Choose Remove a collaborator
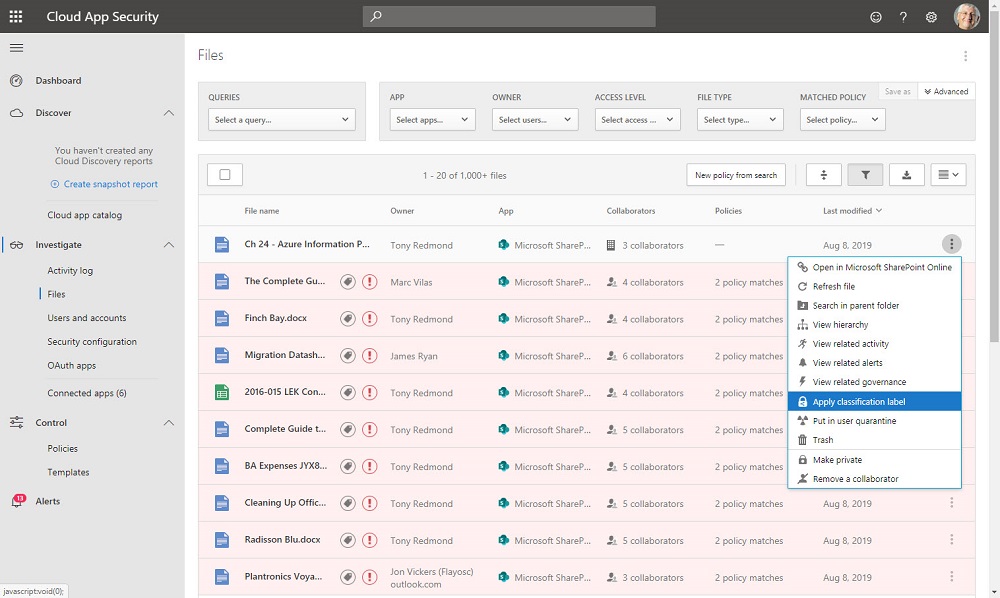This screenshot has height=598, width=1000. click(x=874, y=479)
